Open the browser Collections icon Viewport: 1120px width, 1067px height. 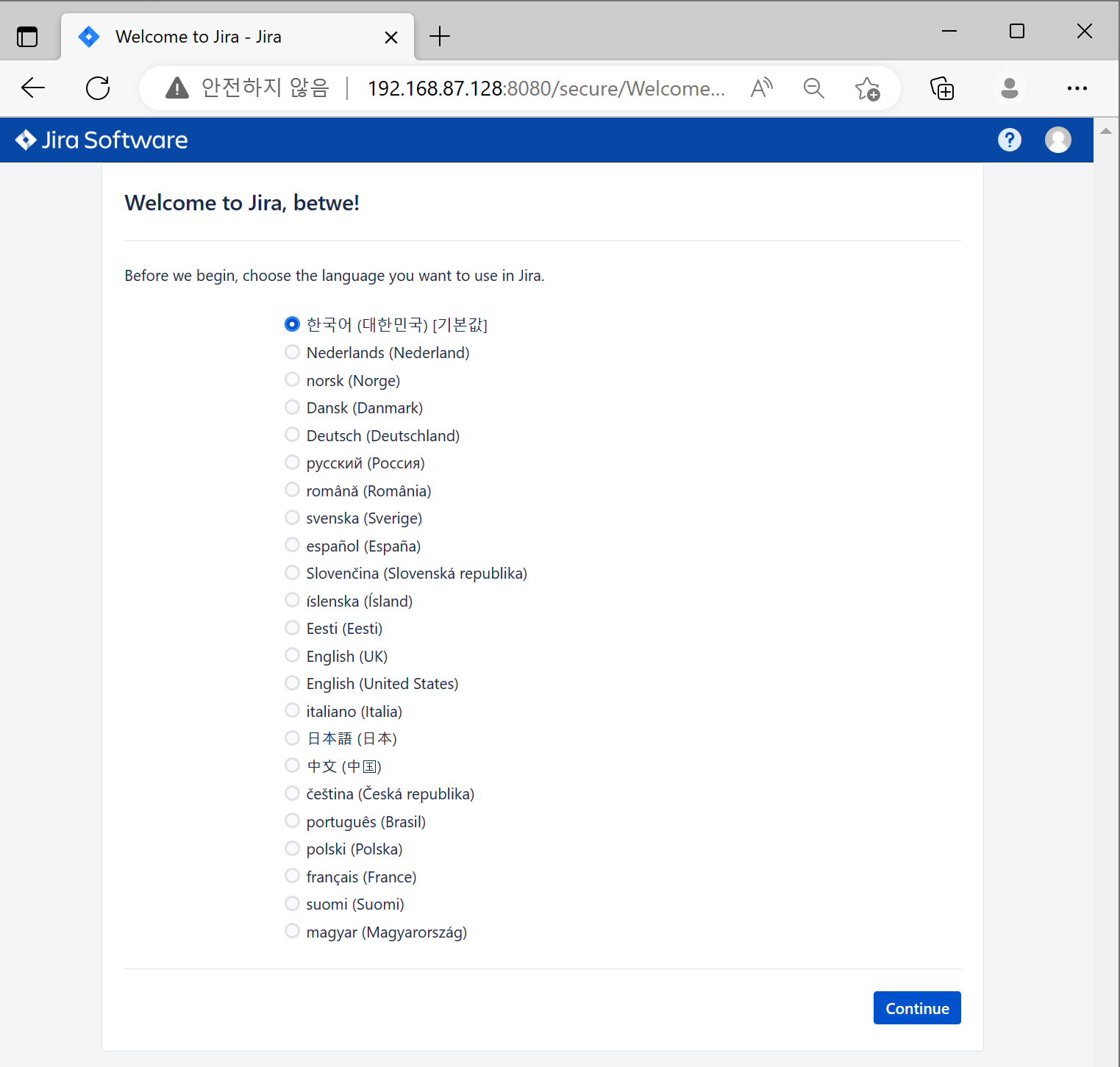(942, 88)
